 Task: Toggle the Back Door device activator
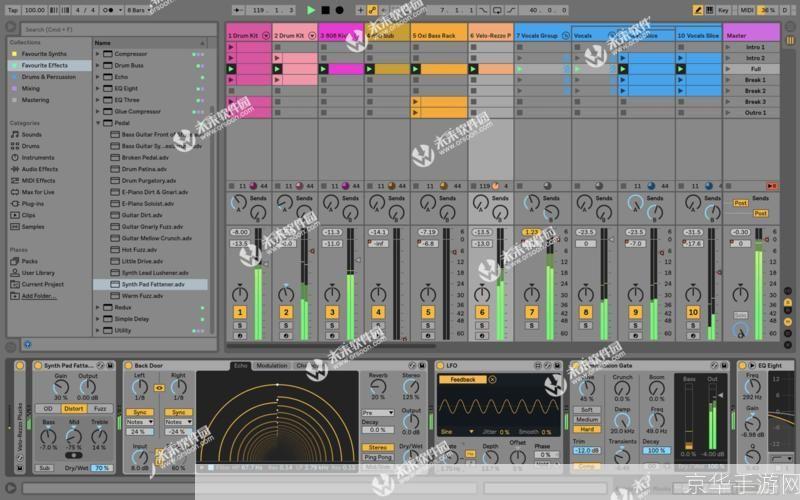click(127, 365)
